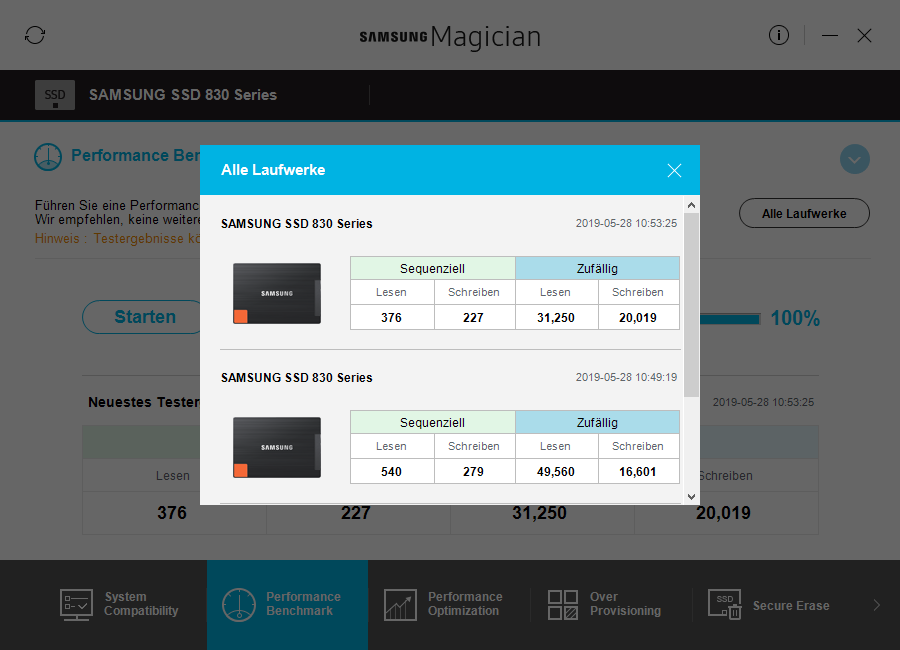Click Zufällig header of first result
This screenshot has height=650, width=900.
[x=598, y=268]
